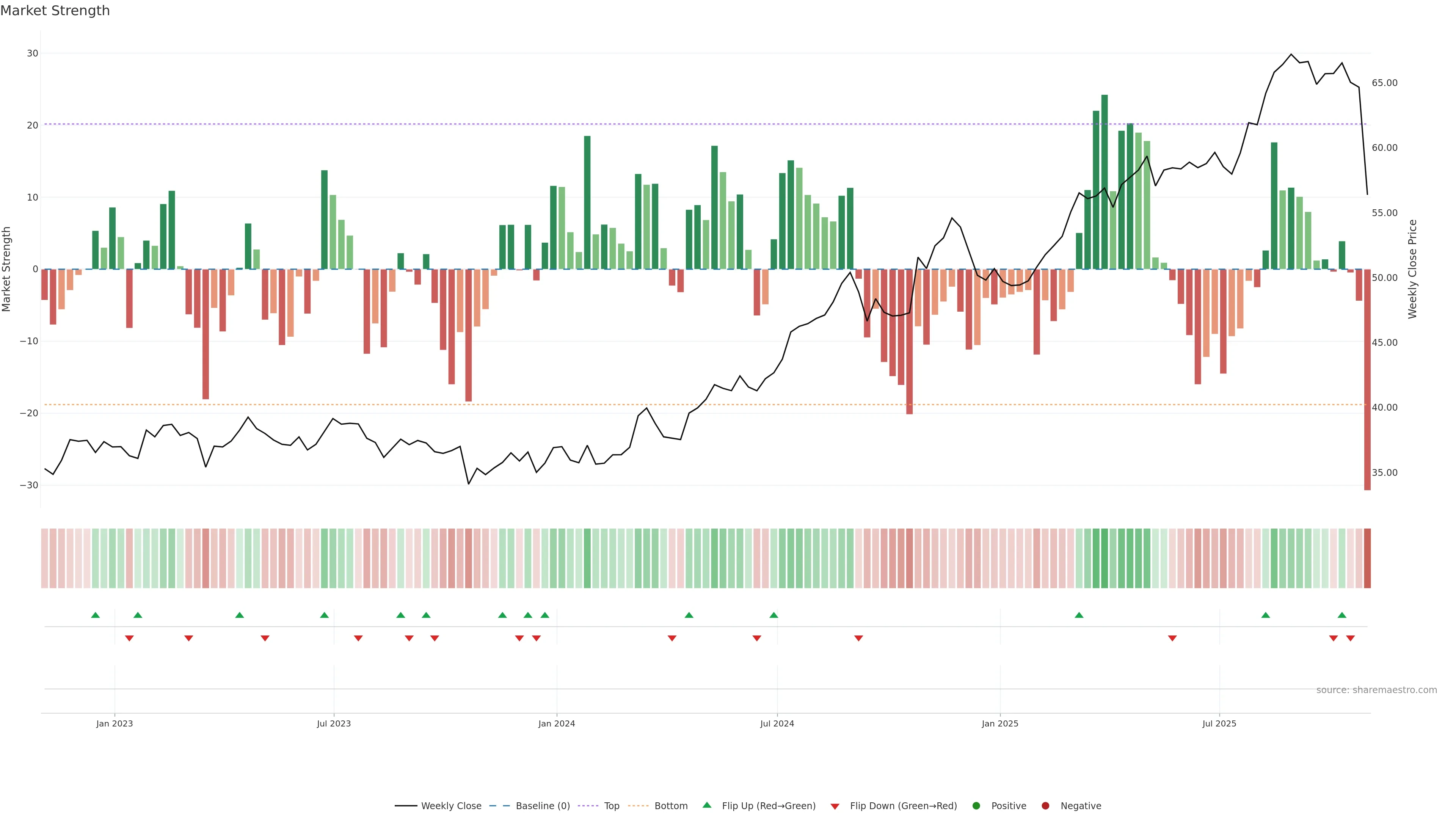This screenshot has height=819, width=1456.
Task: Click the Market Strength chart title
Action: pyautogui.click(x=55, y=11)
